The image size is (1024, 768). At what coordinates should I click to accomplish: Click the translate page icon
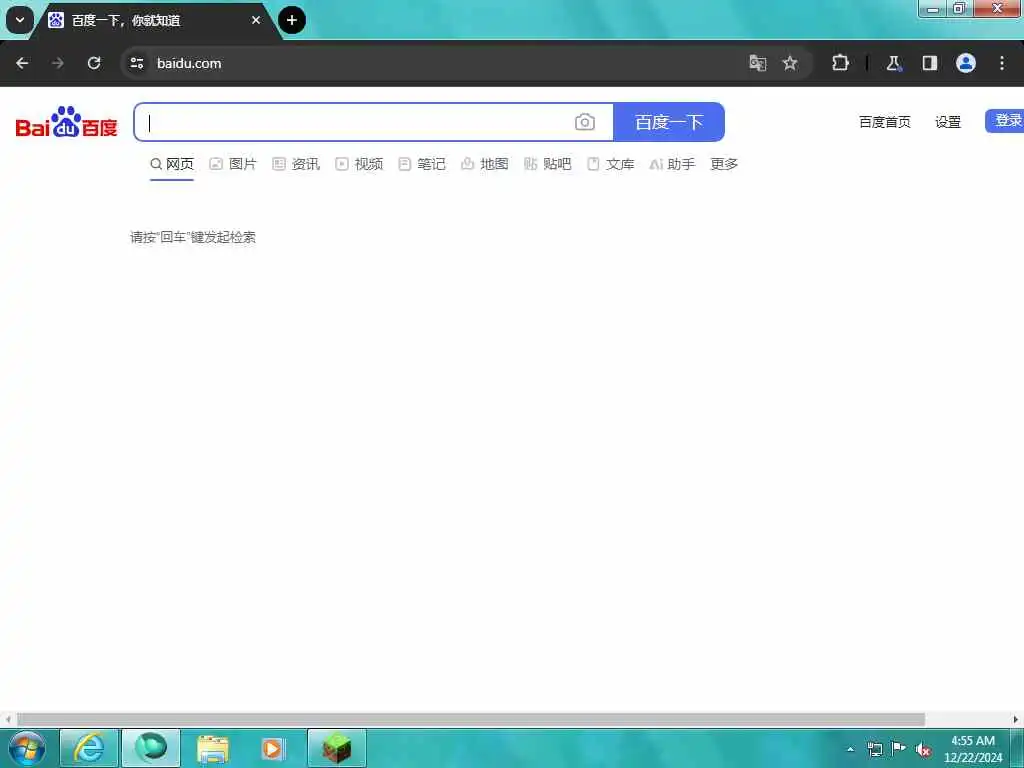(x=758, y=63)
